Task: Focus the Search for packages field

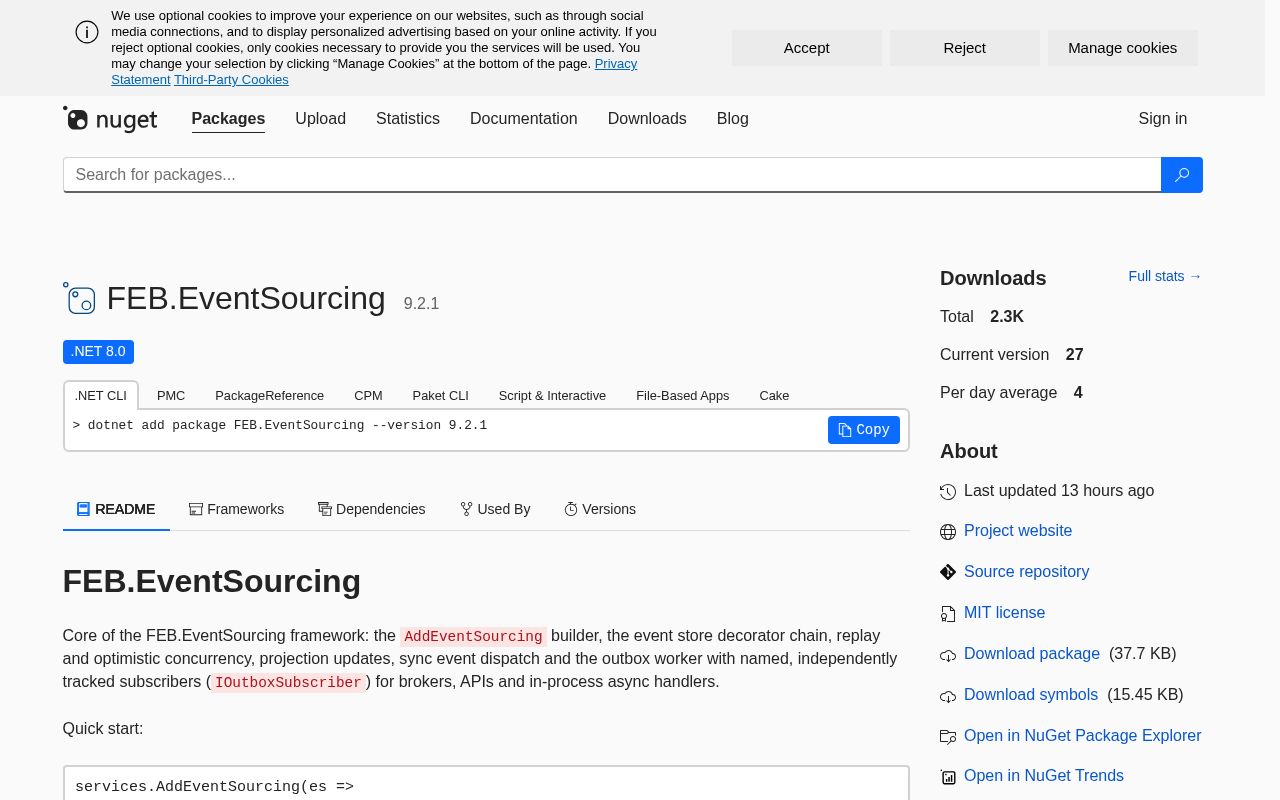Action: pos(612,175)
